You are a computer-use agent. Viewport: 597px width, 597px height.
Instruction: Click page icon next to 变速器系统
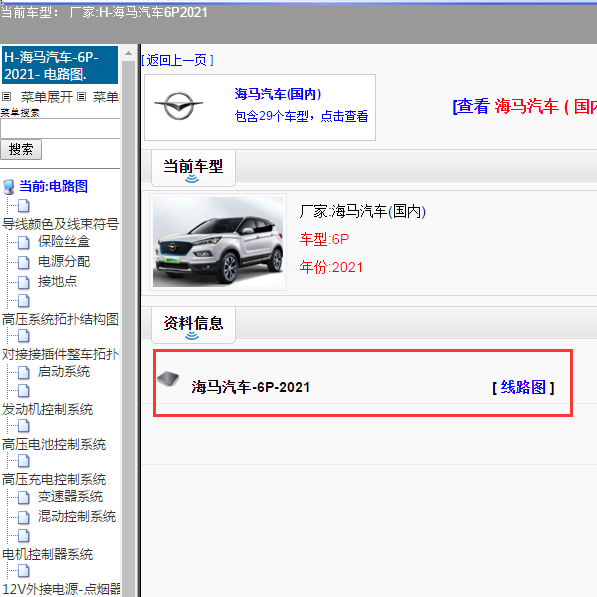tap(24, 497)
